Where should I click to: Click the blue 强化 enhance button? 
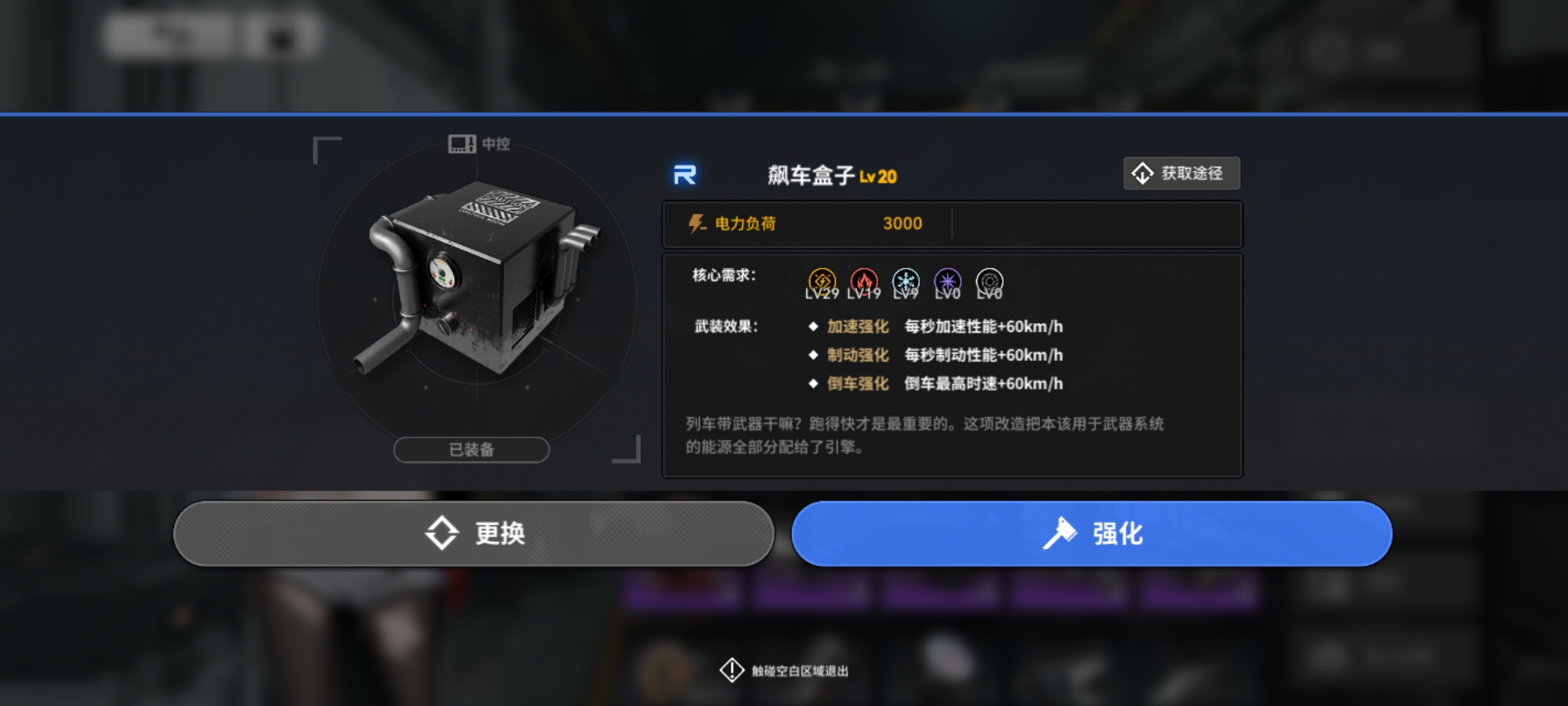(1092, 533)
